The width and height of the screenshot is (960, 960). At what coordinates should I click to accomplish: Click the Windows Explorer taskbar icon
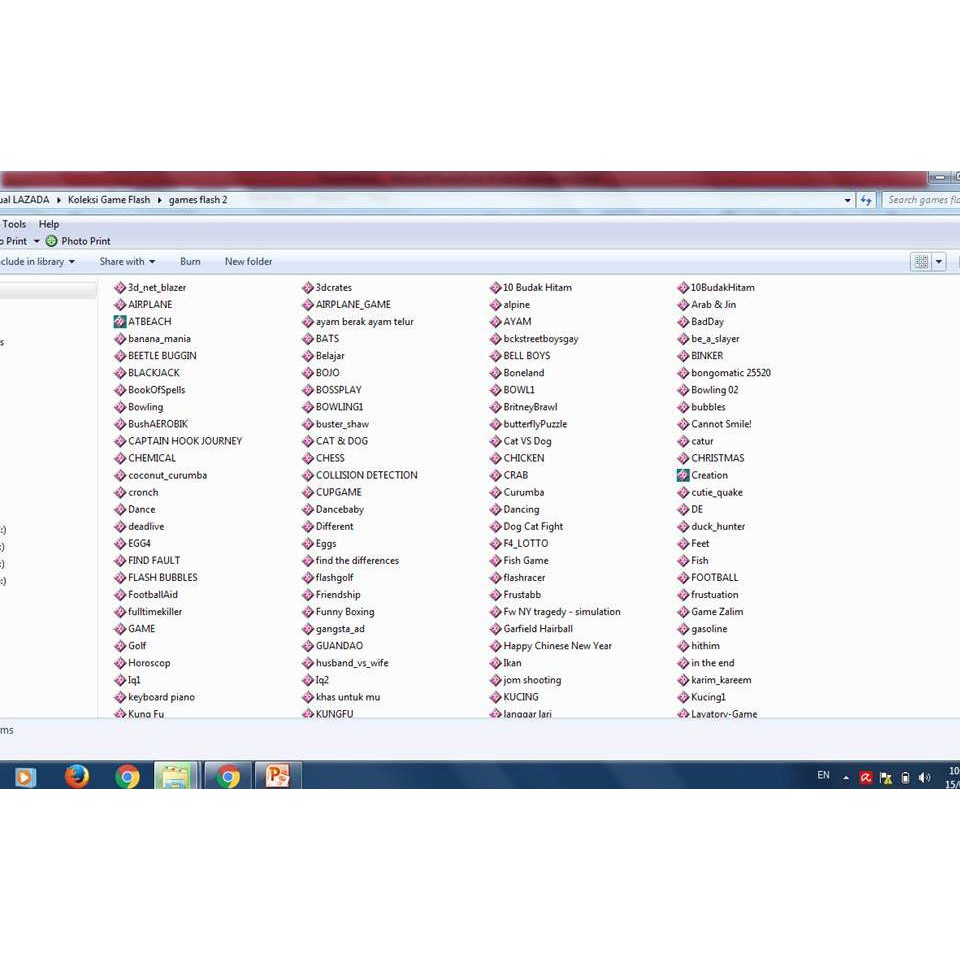176,776
